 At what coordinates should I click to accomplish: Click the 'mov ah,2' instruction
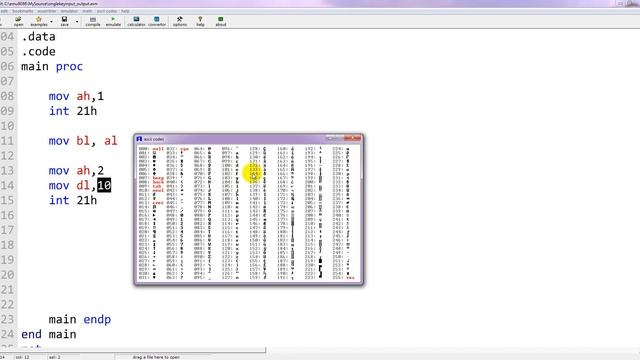(x=76, y=171)
